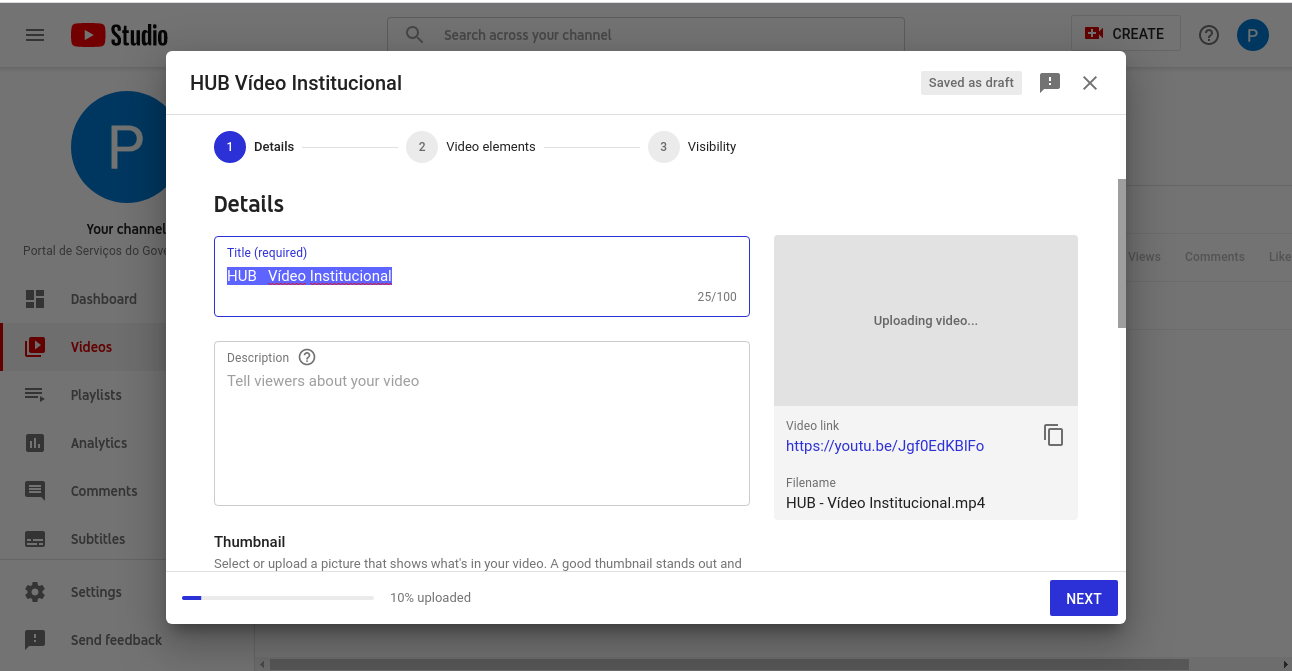Screen dimensions: 1292x671
Task: Open the hamburger menu in YouTube Studio
Action: [x=35, y=35]
